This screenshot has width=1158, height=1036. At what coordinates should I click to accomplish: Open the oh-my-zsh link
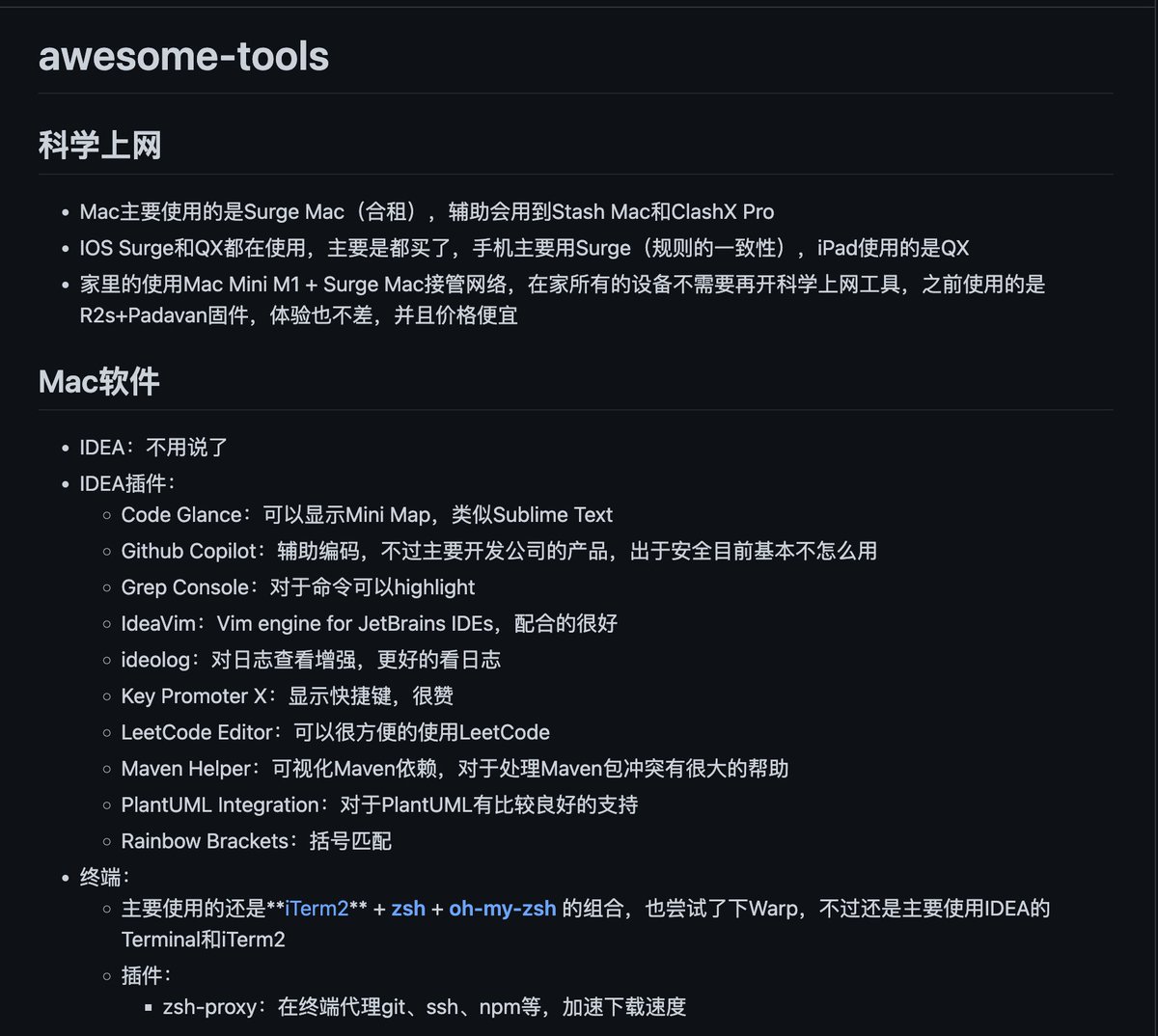[x=499, y=908]
